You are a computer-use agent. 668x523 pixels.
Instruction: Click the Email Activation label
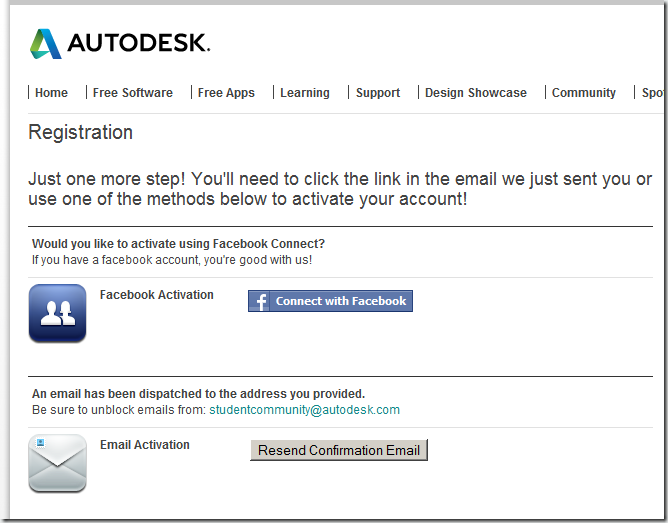(x=145, y=445)
